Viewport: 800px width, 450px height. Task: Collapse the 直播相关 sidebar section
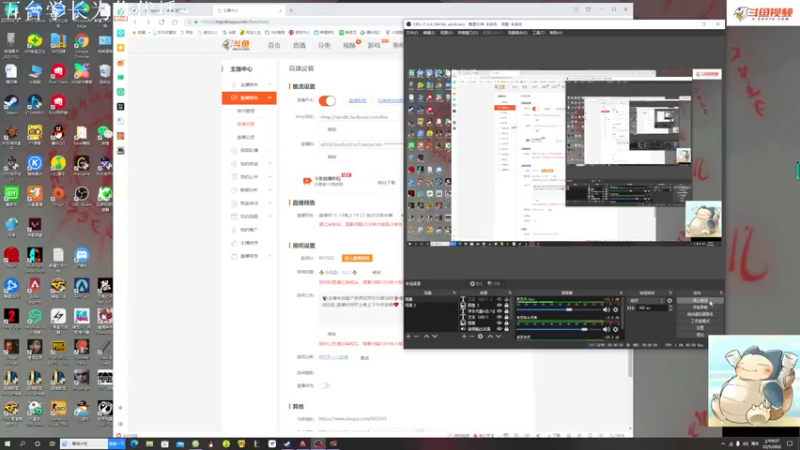(249, 97)
